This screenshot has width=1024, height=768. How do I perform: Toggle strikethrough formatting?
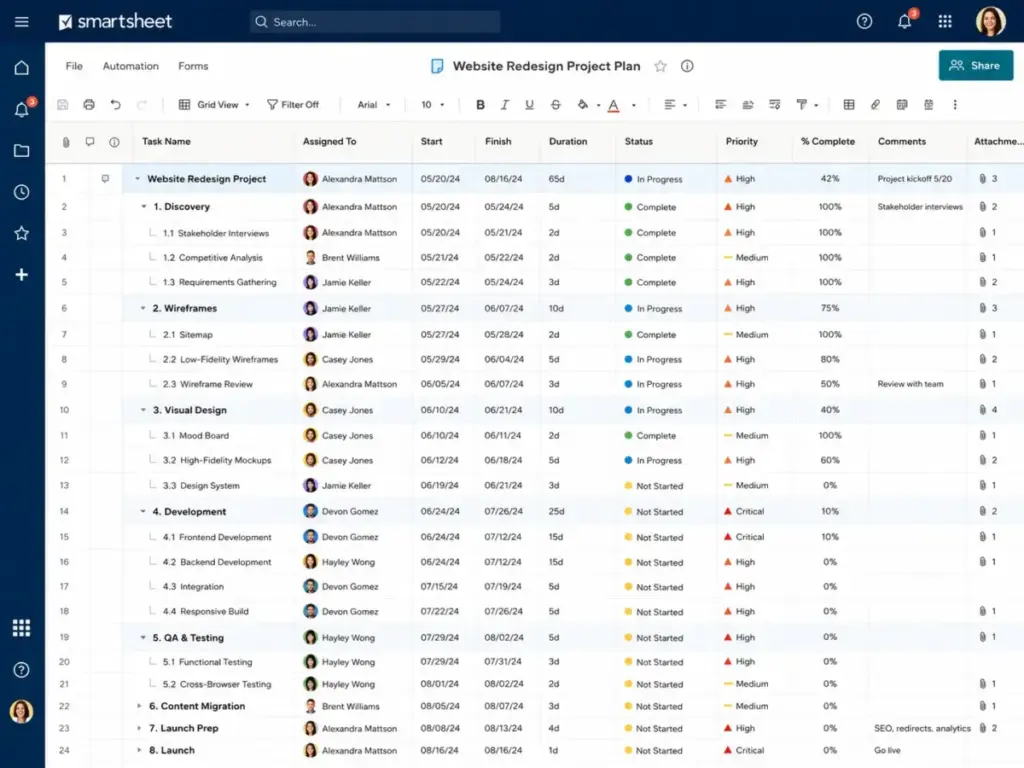[x=555, y=104]
